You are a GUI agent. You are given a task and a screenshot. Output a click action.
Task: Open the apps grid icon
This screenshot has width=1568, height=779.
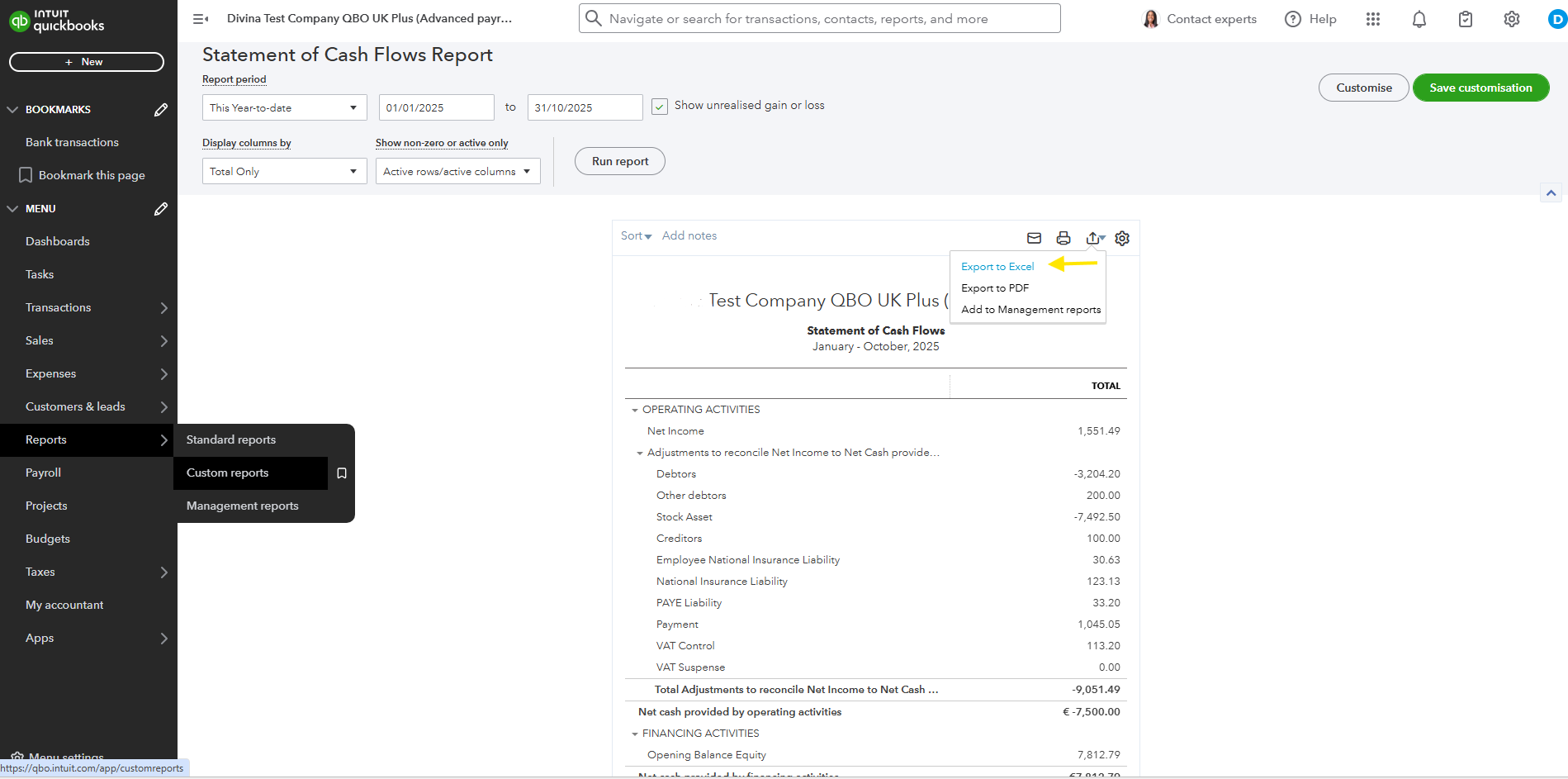tap(1372, 19)
